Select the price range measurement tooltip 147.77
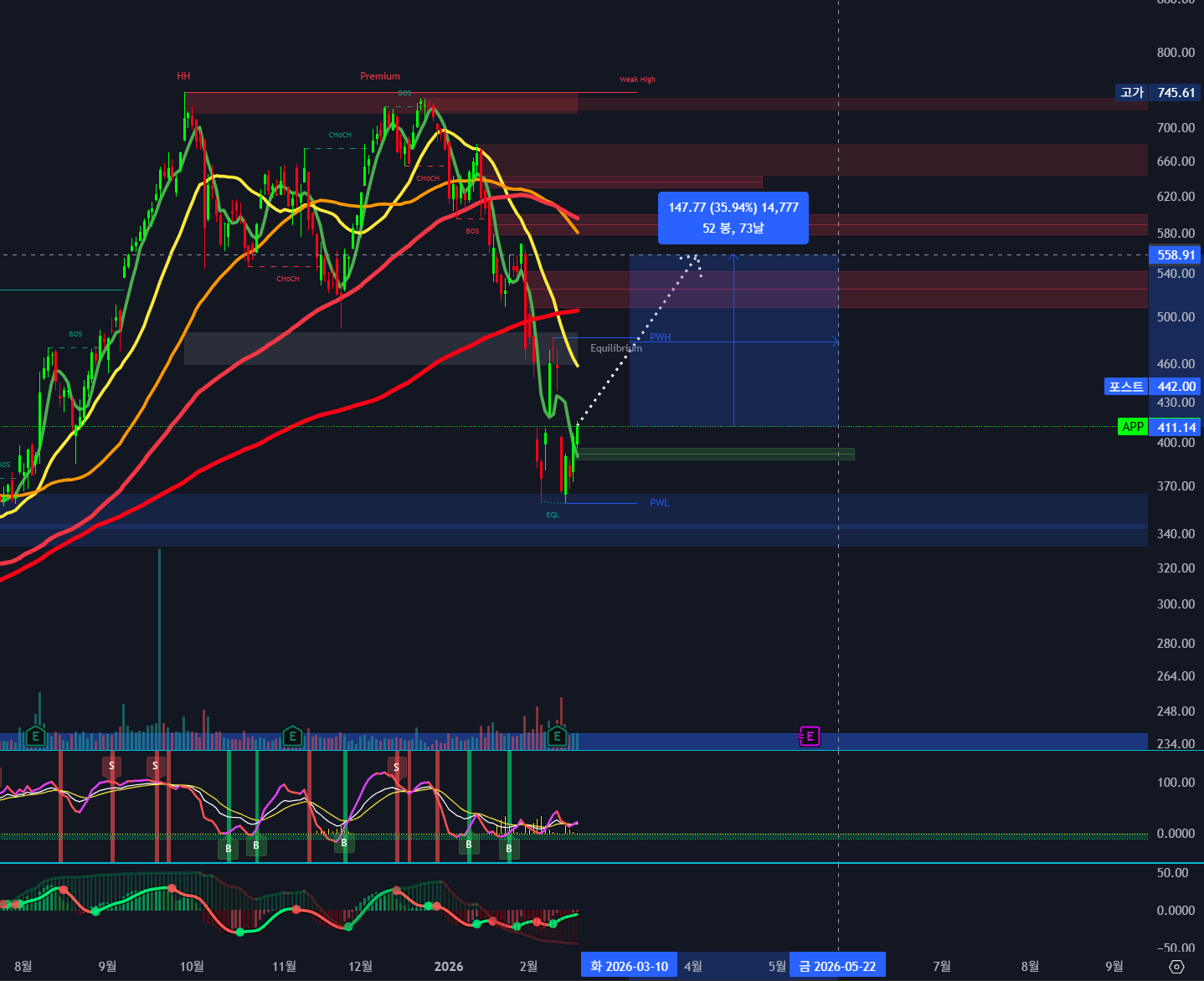1204x981 pixels. tap(733, 218)
